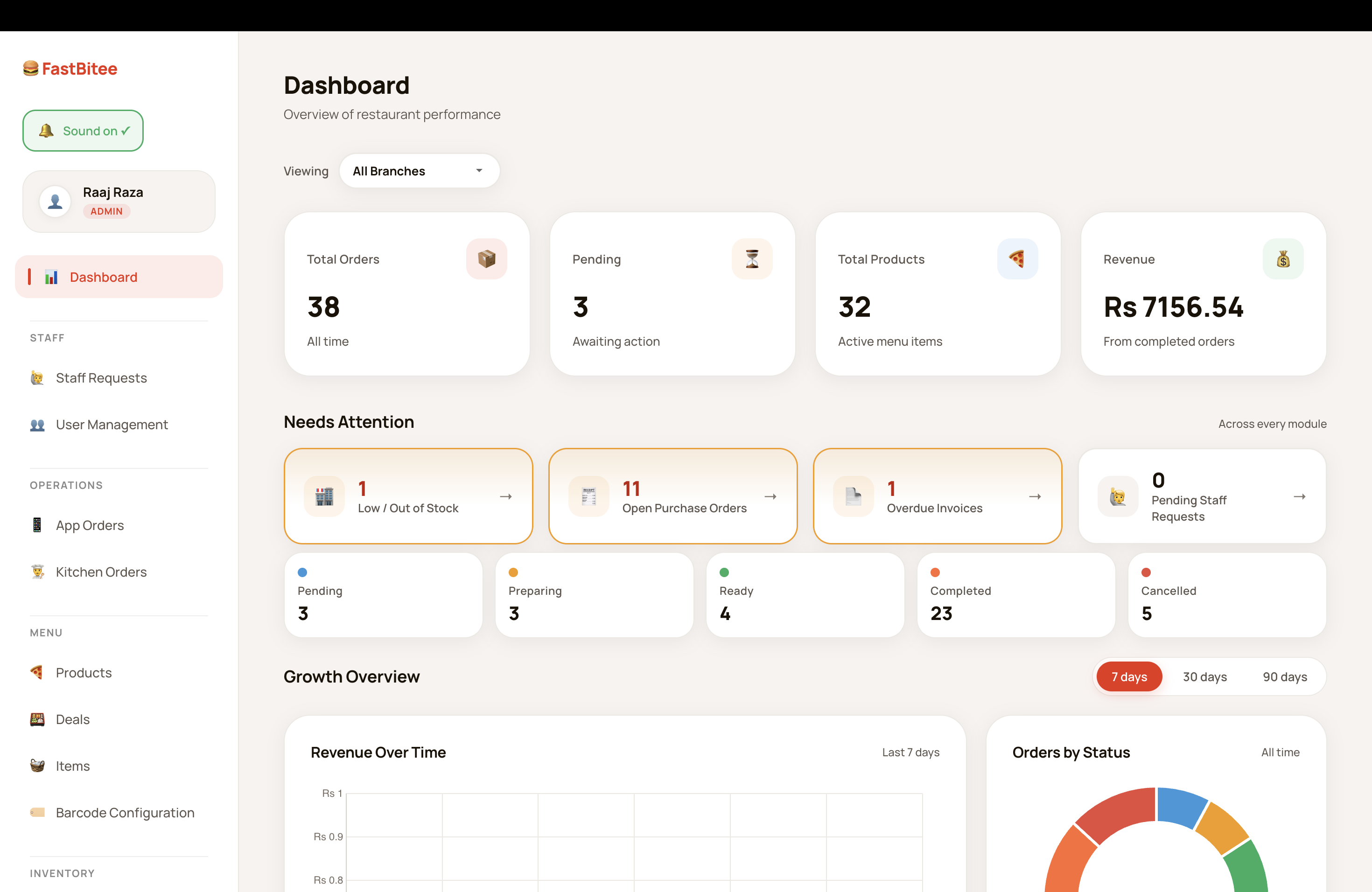Click the Open Purchase Orders receipt icon
Image resolution: width=1372 pixels, height=892 pixels.
(x=588, y=496)
